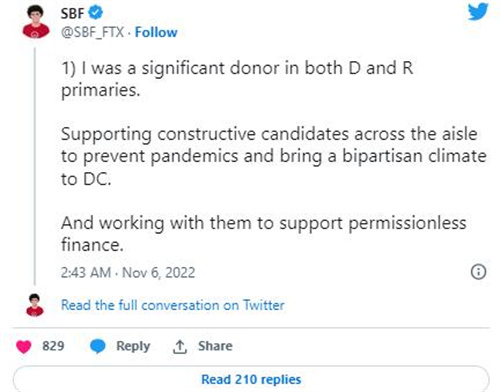Viewport: 500px width, 392px height.
Task: Open SBF's large profile avatar
Action: pyautogui.click(x=36, y=22)
